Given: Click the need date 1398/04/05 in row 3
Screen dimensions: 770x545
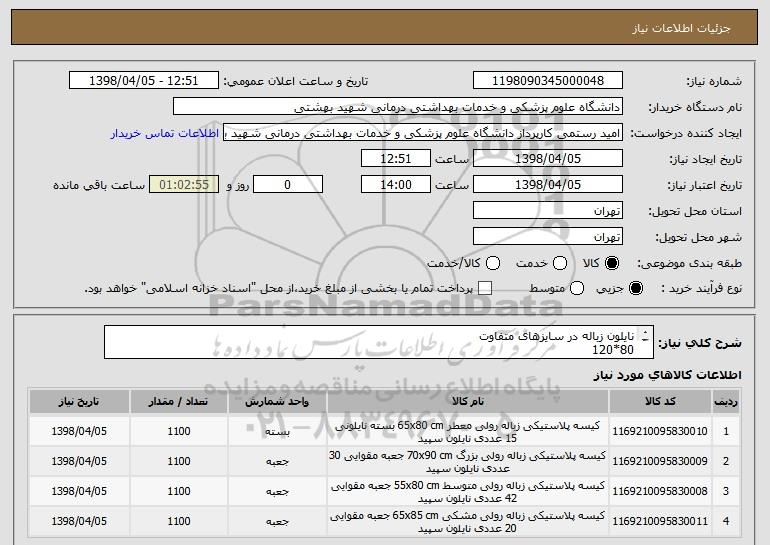Looking at the screenshot, I should pyautogui.click(x=79, y=491).
